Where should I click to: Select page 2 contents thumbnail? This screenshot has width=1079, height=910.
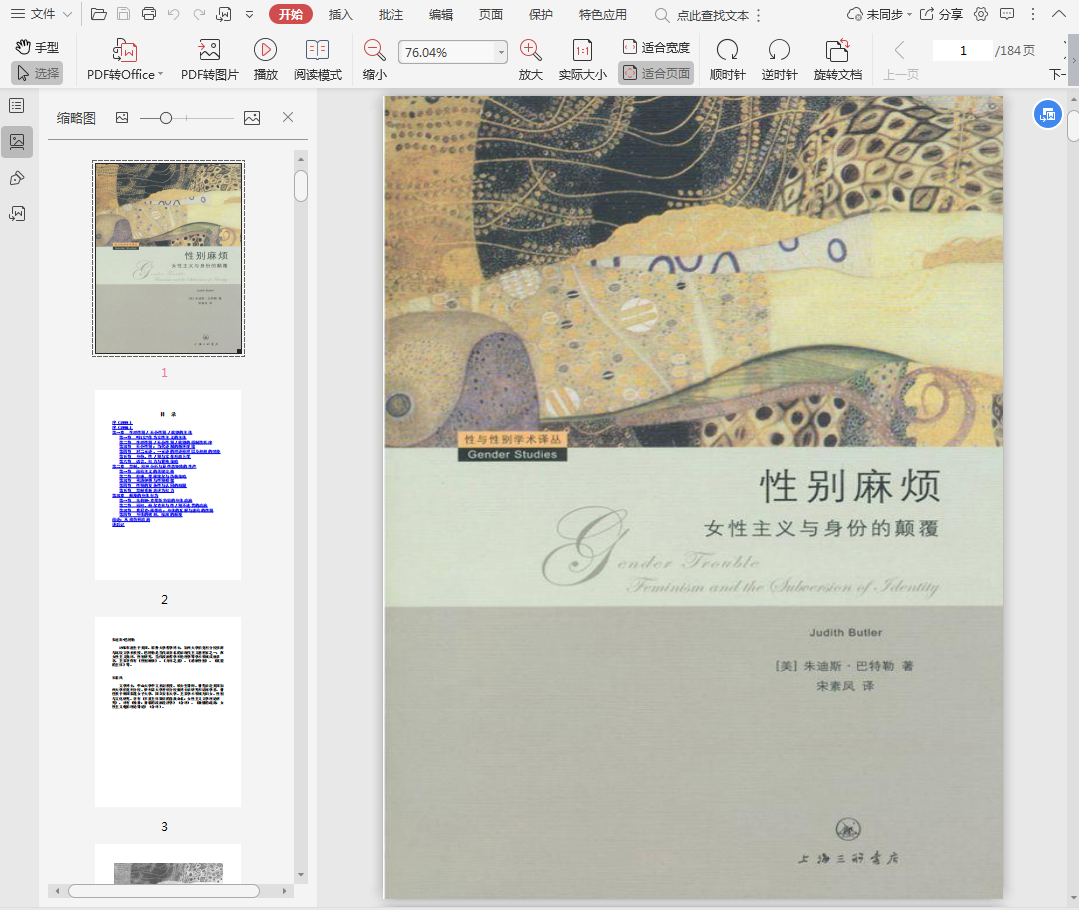pos(168,485)
